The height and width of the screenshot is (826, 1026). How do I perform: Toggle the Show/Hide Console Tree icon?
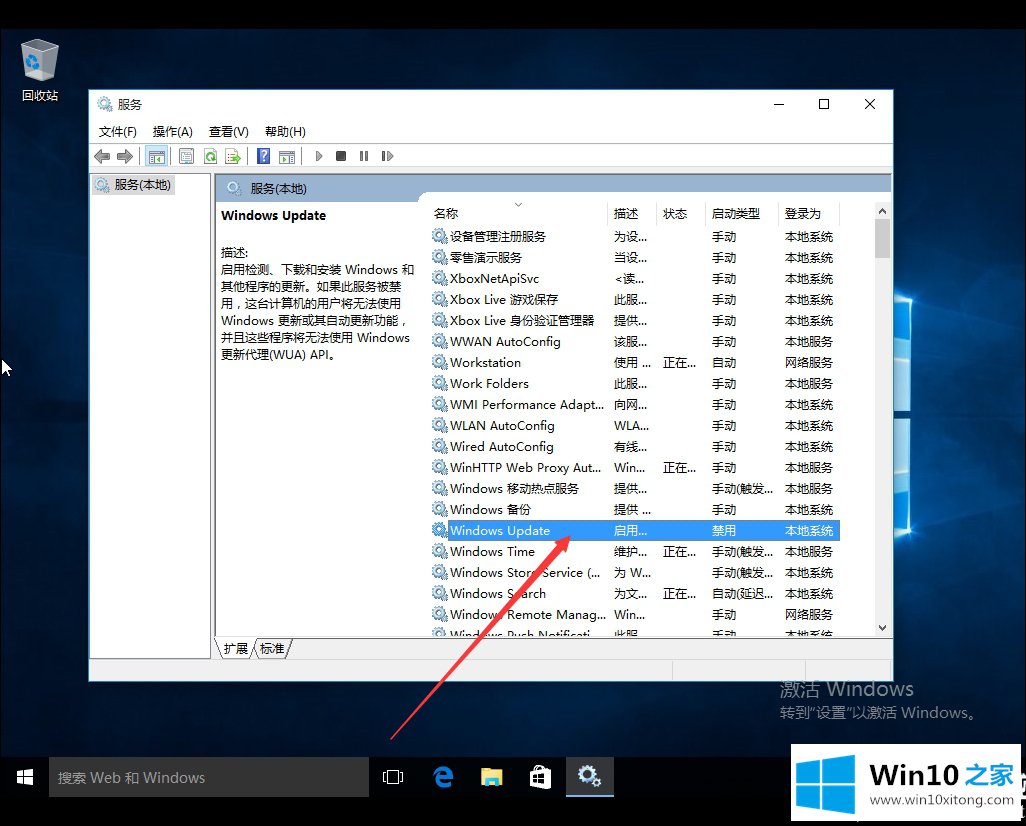tap(156, 156)
